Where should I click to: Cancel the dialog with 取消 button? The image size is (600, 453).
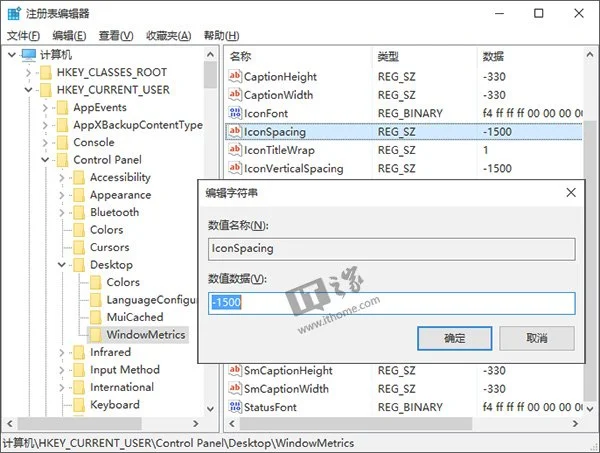(537, 338)
